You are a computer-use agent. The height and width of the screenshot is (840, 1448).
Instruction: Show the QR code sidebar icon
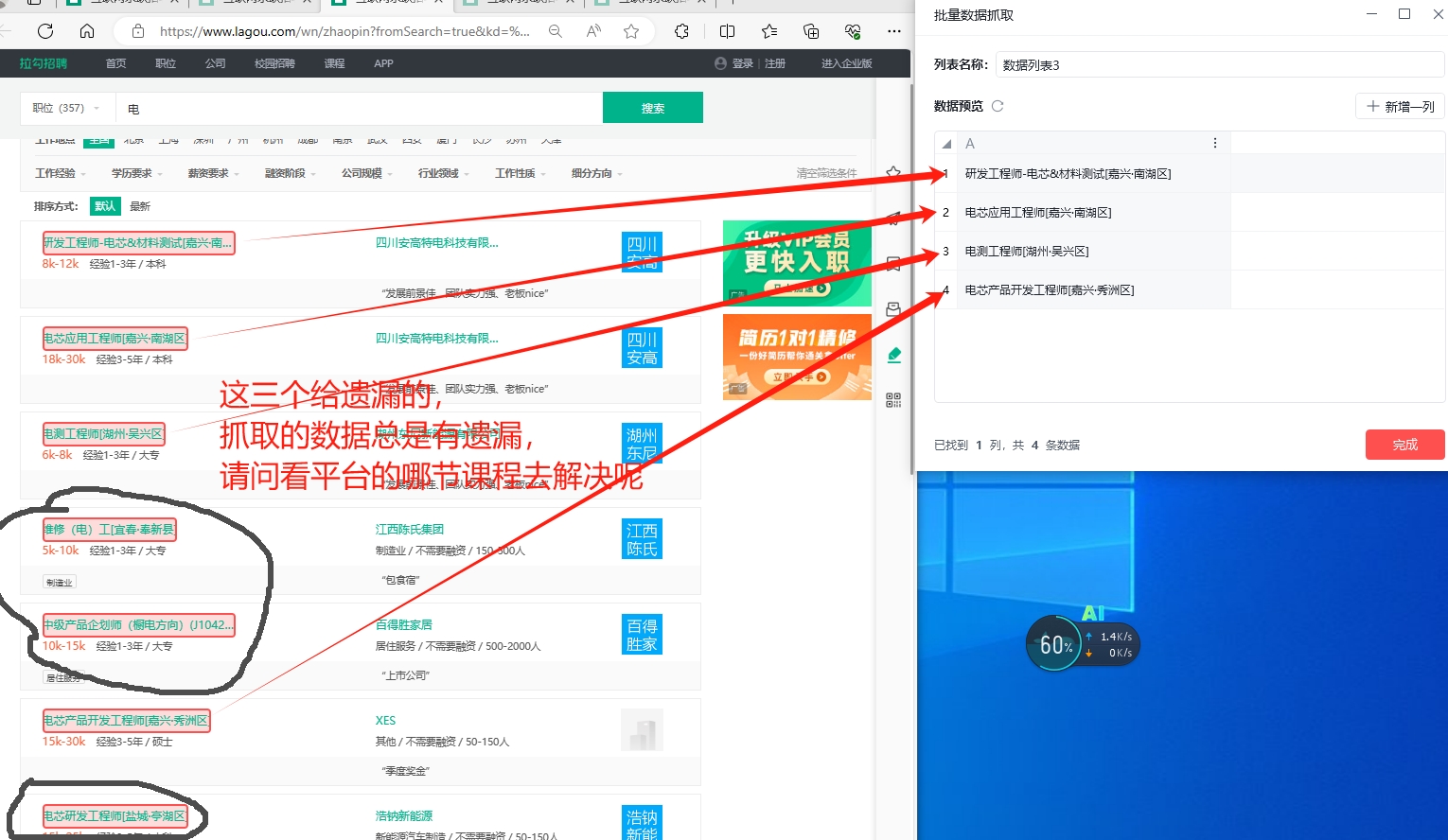click(x=893, y=400)
